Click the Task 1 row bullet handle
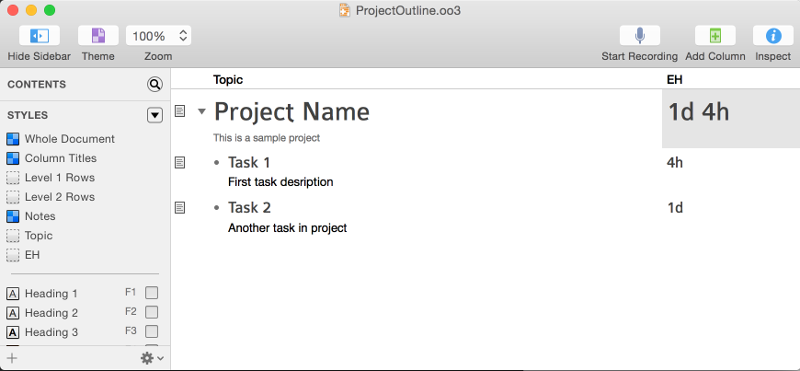This screenshot has height=371, width=800. tap(217, 163)
